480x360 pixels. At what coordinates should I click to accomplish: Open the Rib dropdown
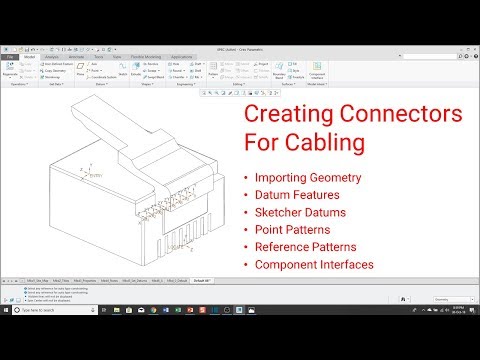(202, 77)
